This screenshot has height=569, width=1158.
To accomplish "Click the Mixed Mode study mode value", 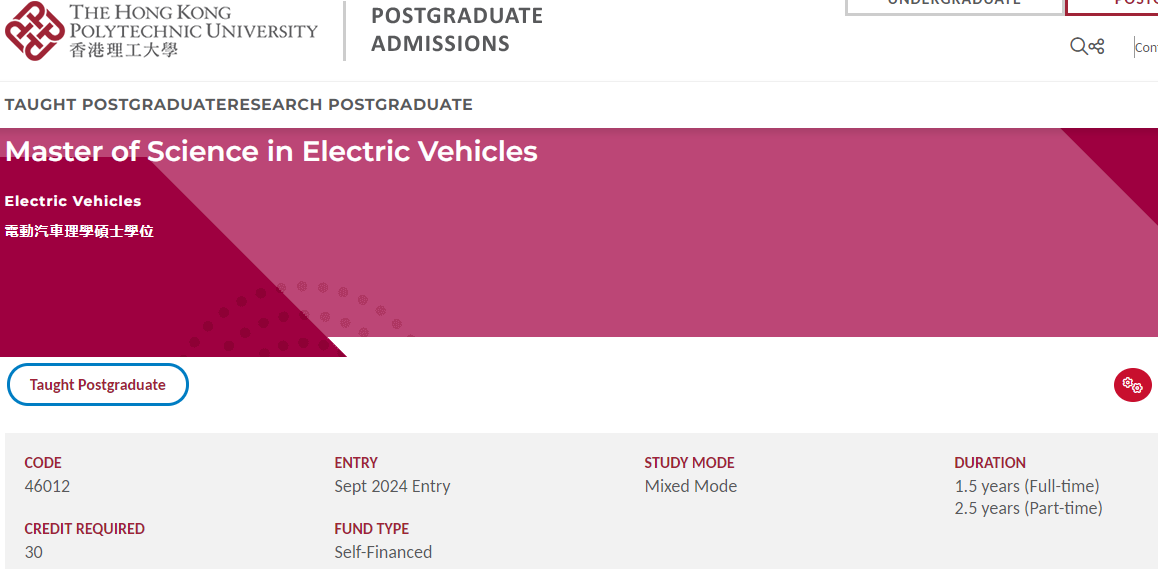I will pos(691,486).
